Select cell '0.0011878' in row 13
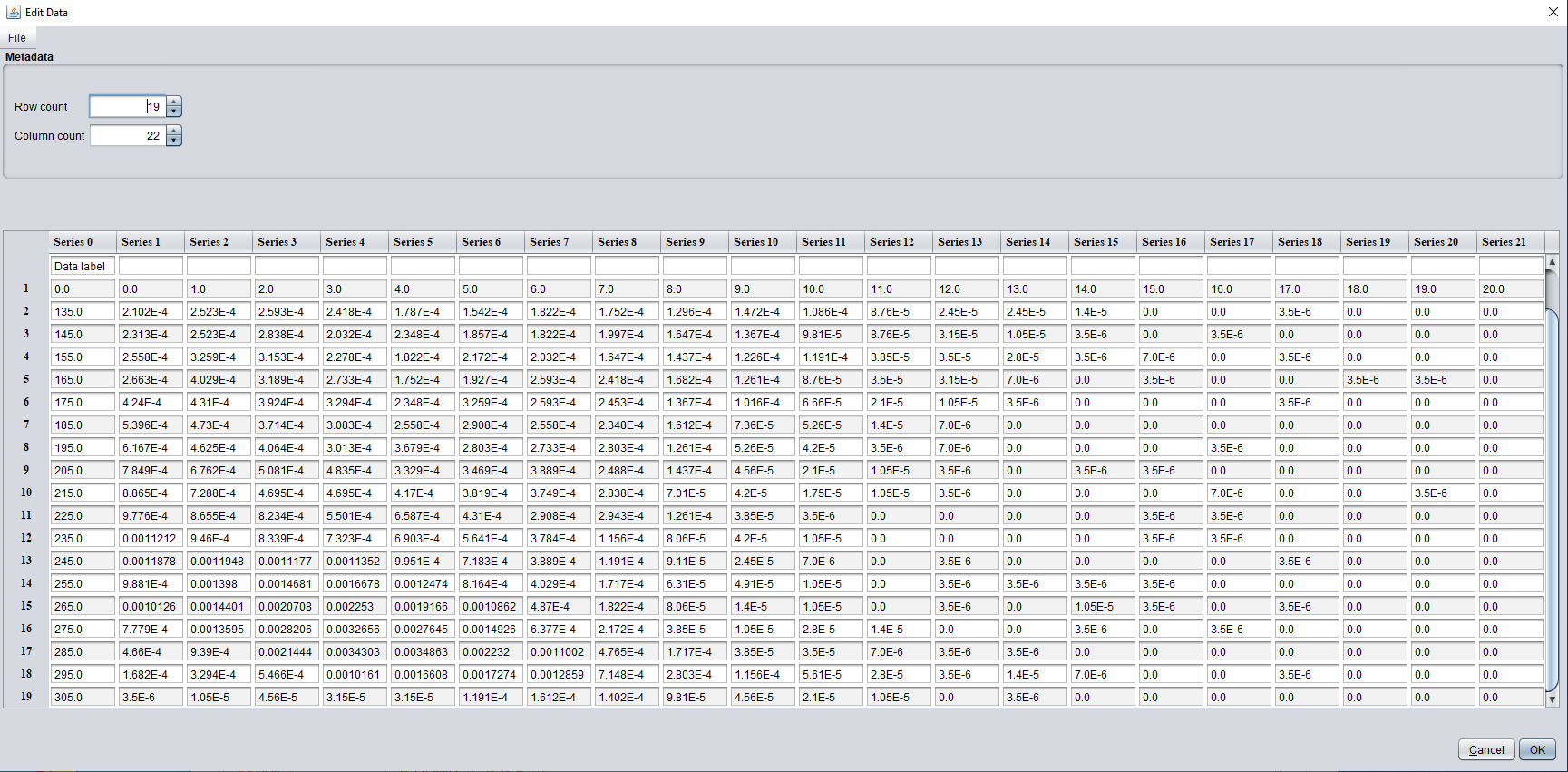1568x772 pixels. (151, 562)
